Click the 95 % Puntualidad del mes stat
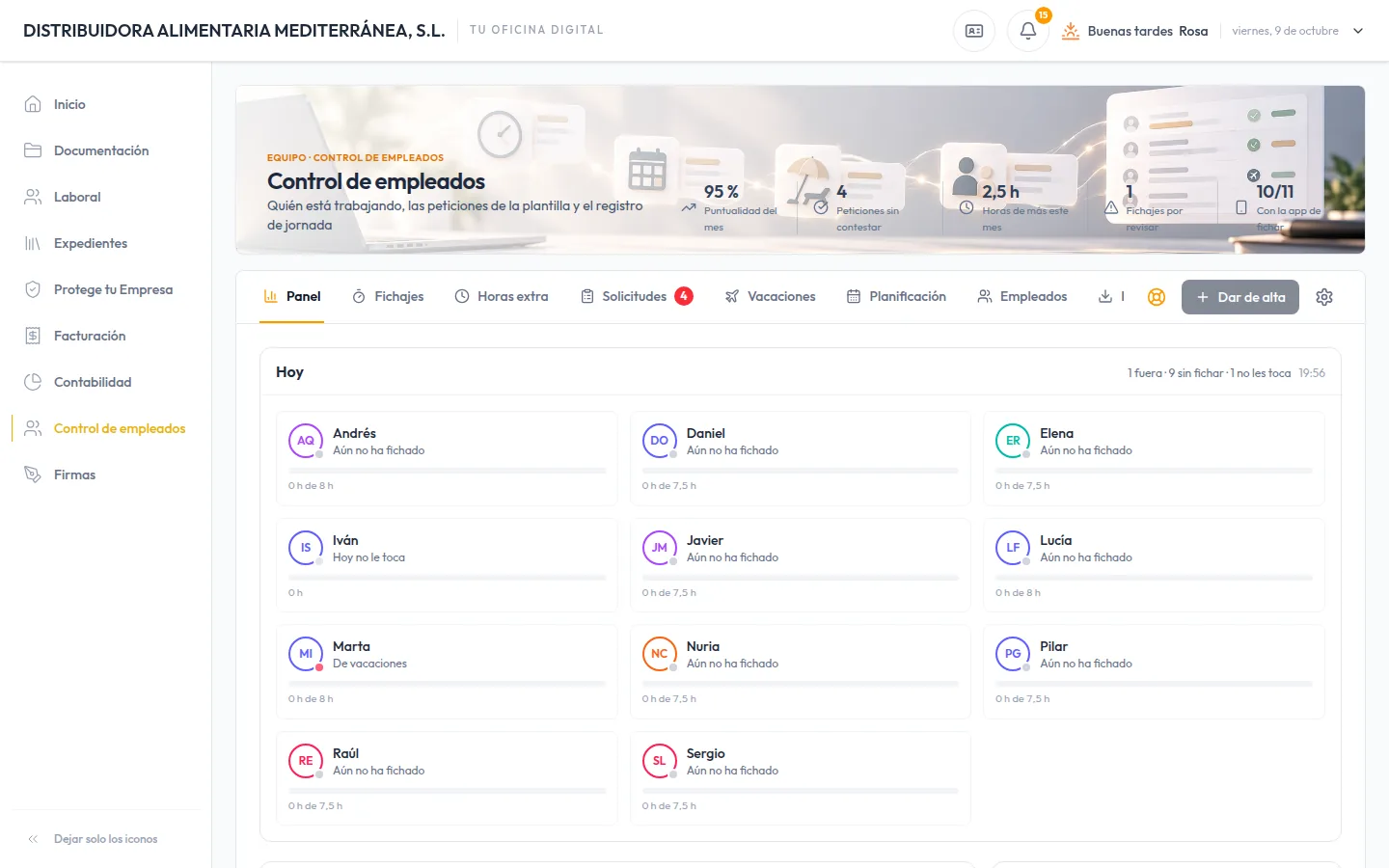1389x868 pixels. [730, 206]
